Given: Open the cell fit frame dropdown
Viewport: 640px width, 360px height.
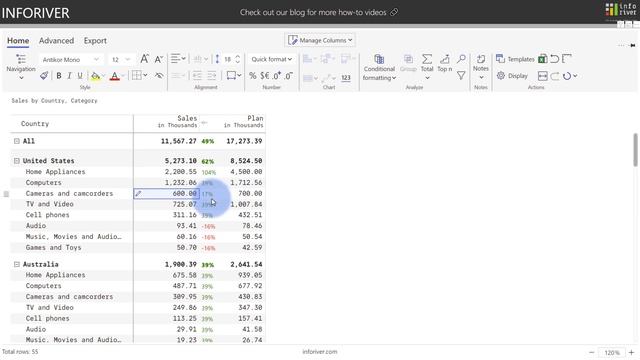Looking at the screenshot, I should (234, 76).
